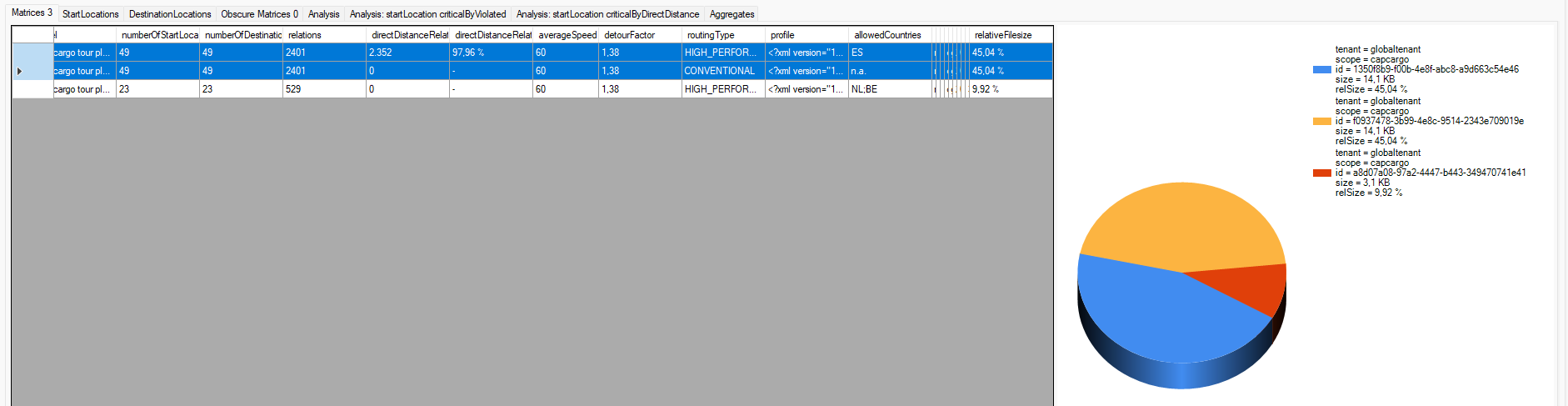
Task: Select the CONVENTIONAL routingType cell
Action: pyautogui.click(x=722, y=71)
